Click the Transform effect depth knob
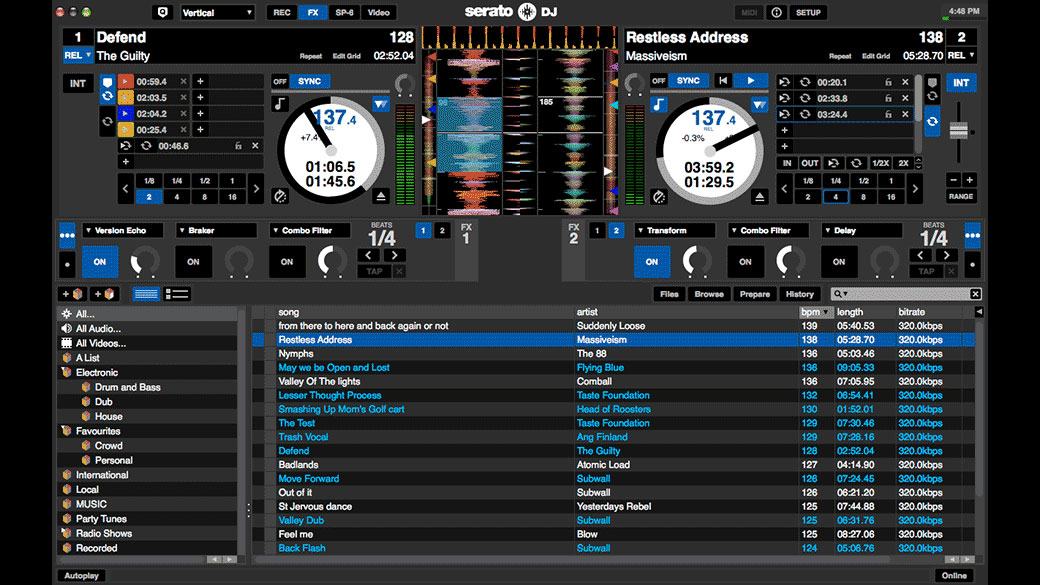 tap(697, 261)
